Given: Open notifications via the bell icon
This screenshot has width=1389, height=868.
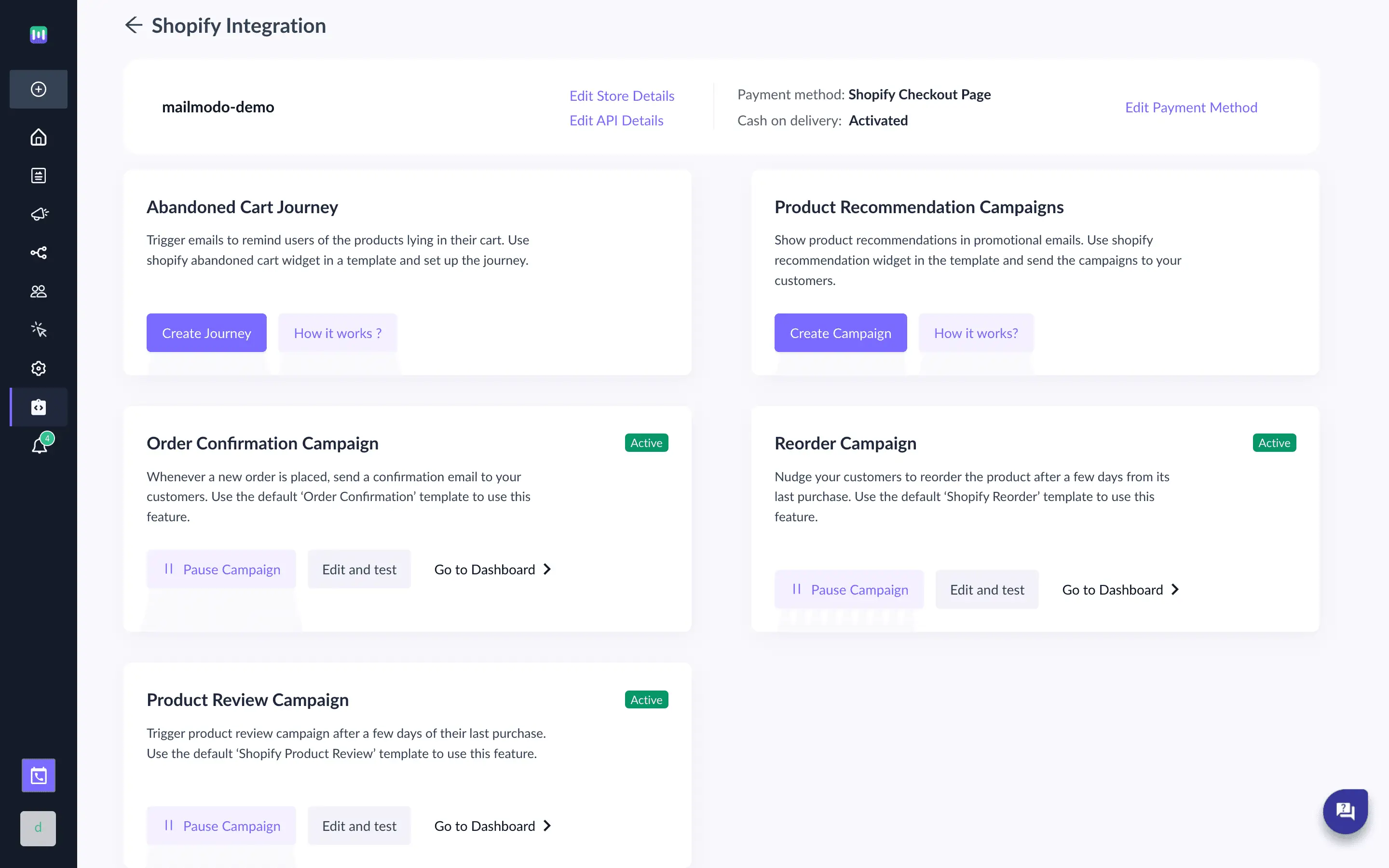Looking at the screenshot, I should pos(38,446).
